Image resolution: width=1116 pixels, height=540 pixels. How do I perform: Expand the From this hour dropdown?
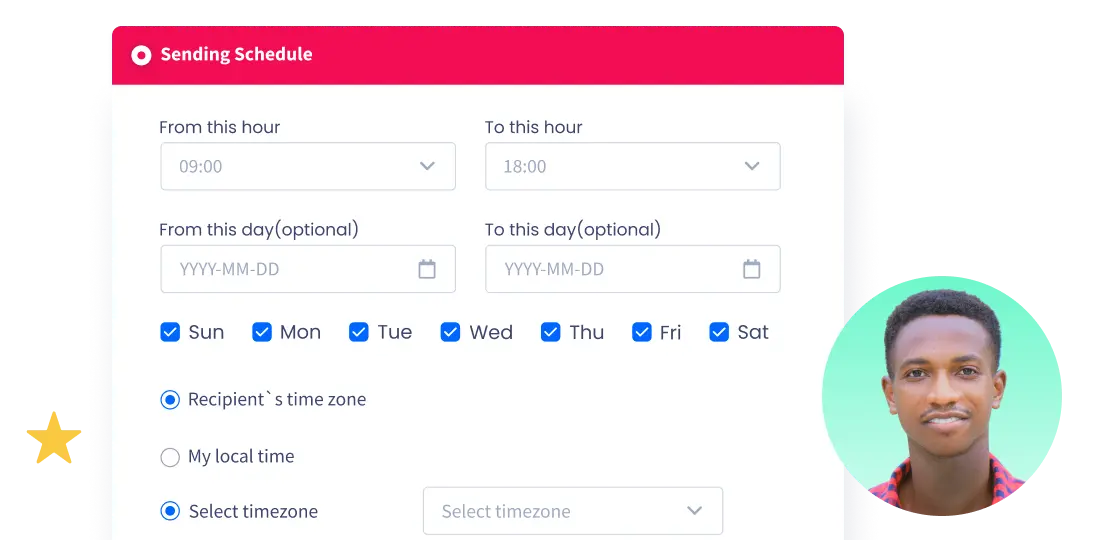[x=308, y=166]
